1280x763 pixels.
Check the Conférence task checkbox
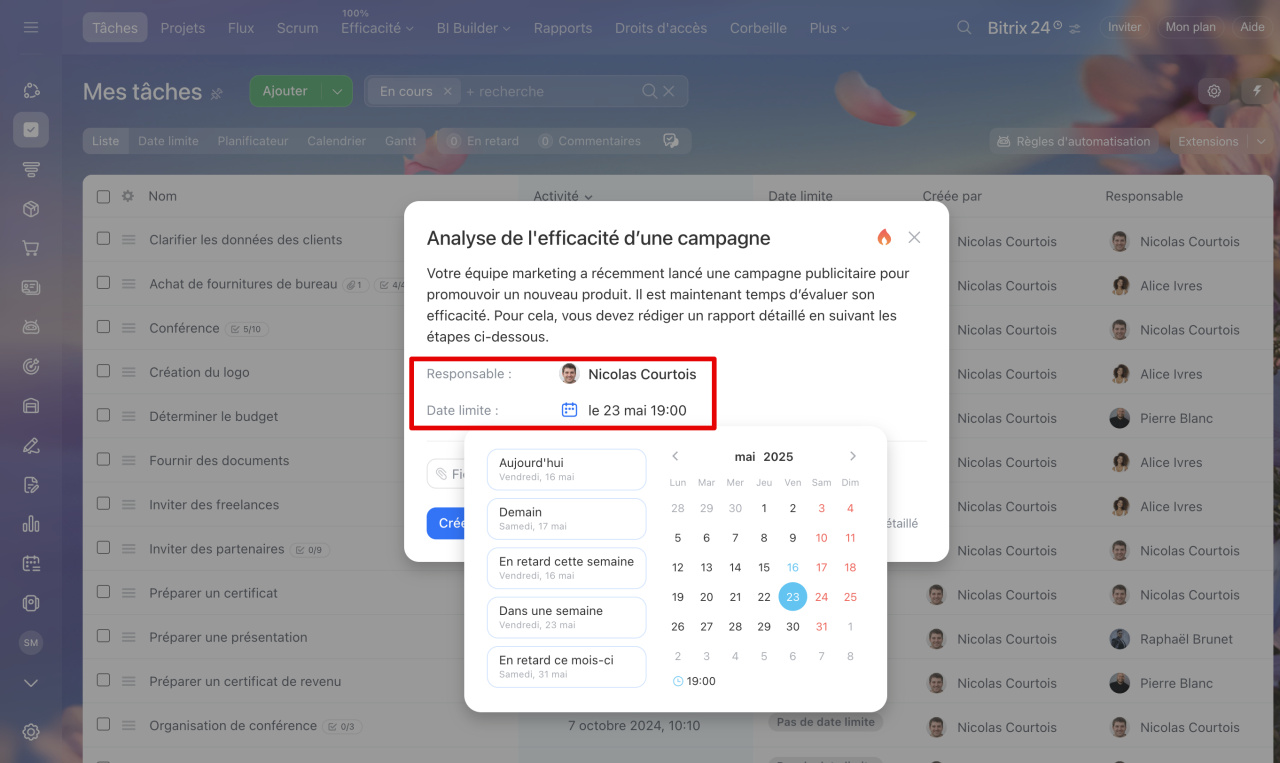pos(103,326)
